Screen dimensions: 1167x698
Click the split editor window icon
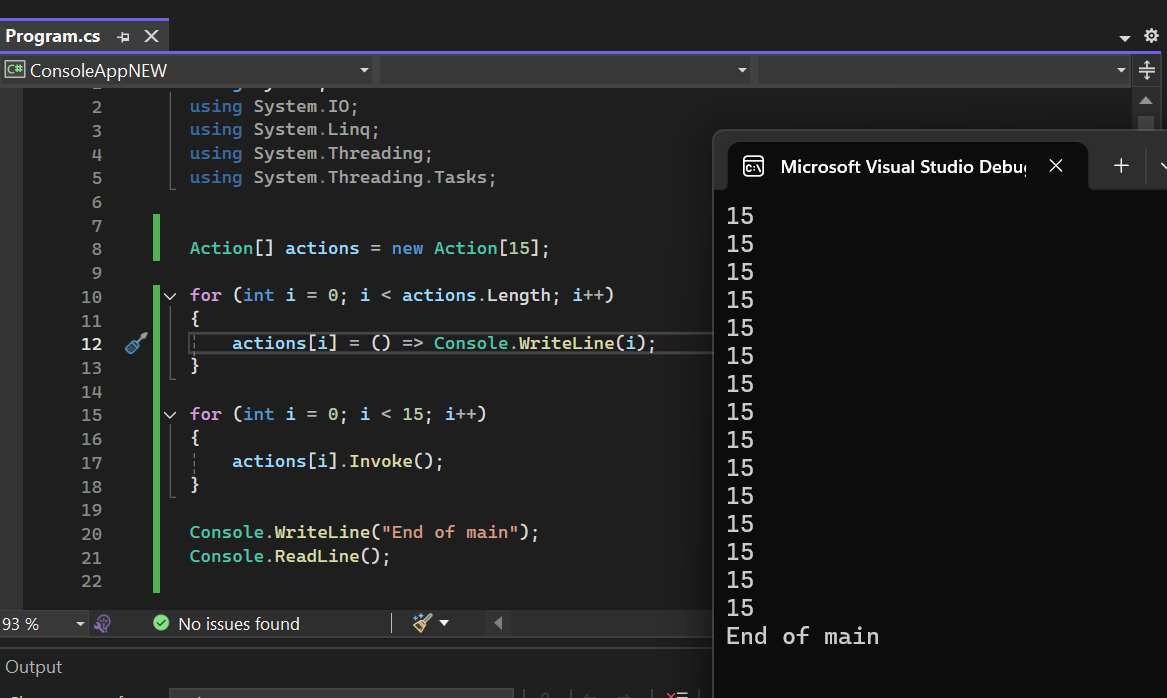click(x=1147, y=70)
